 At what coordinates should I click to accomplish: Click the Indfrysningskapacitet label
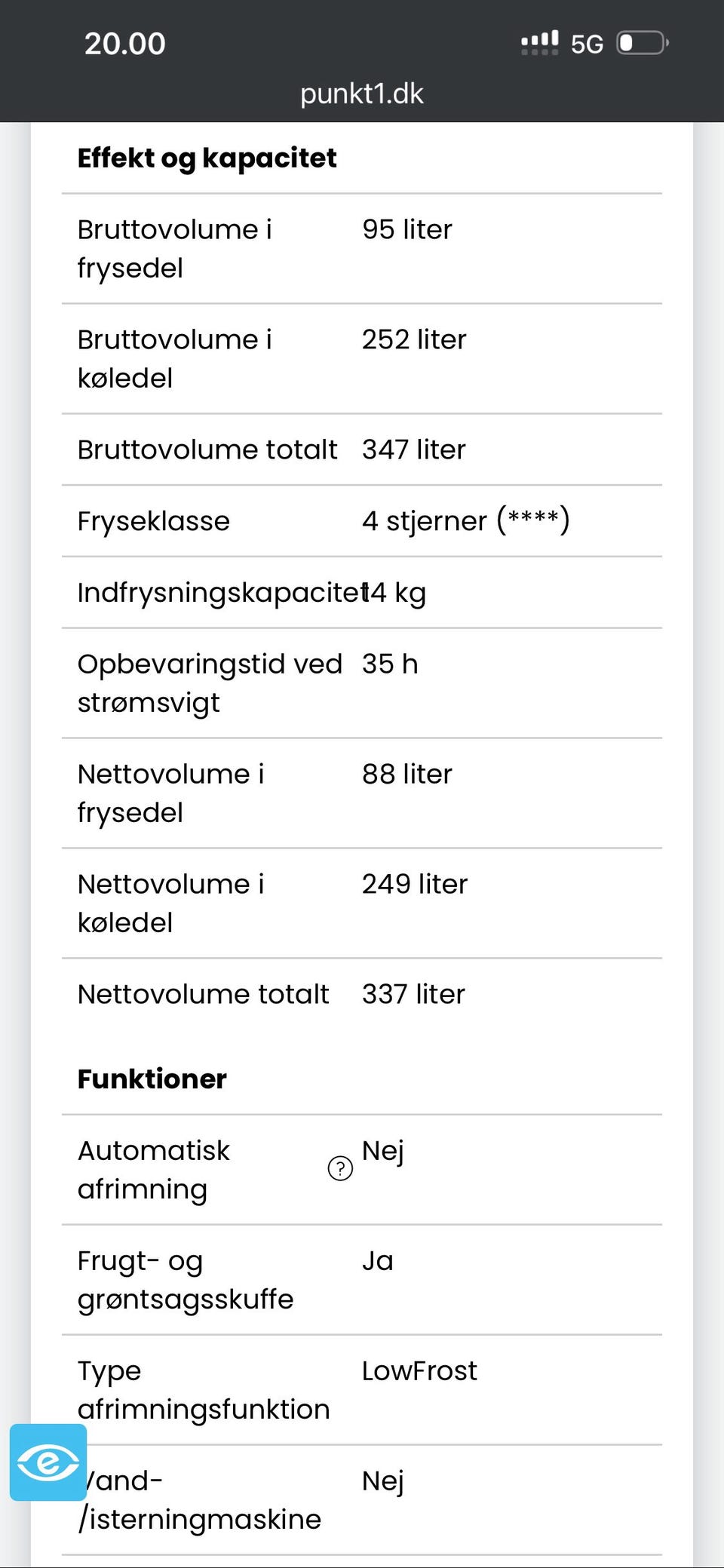pyautogui.click(x=219, y=593)
